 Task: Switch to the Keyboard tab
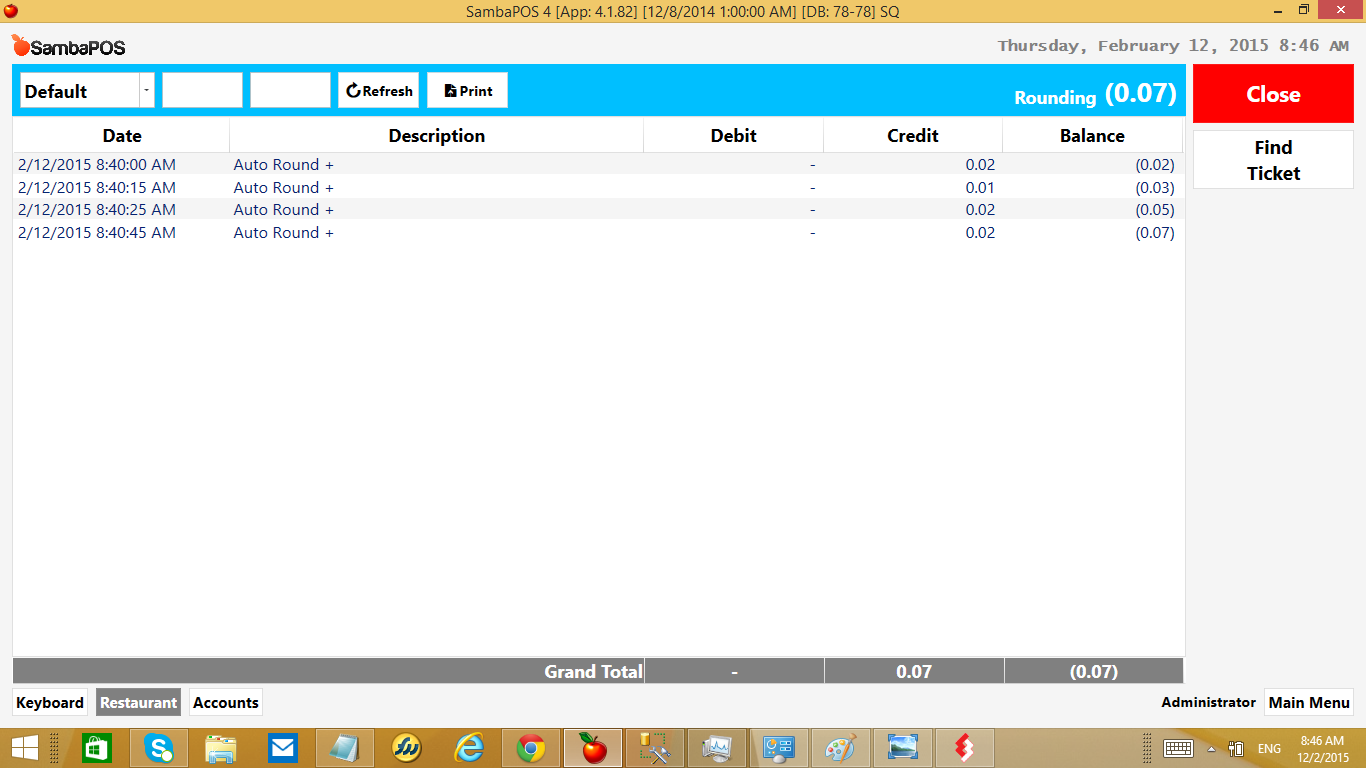[50, 703]
